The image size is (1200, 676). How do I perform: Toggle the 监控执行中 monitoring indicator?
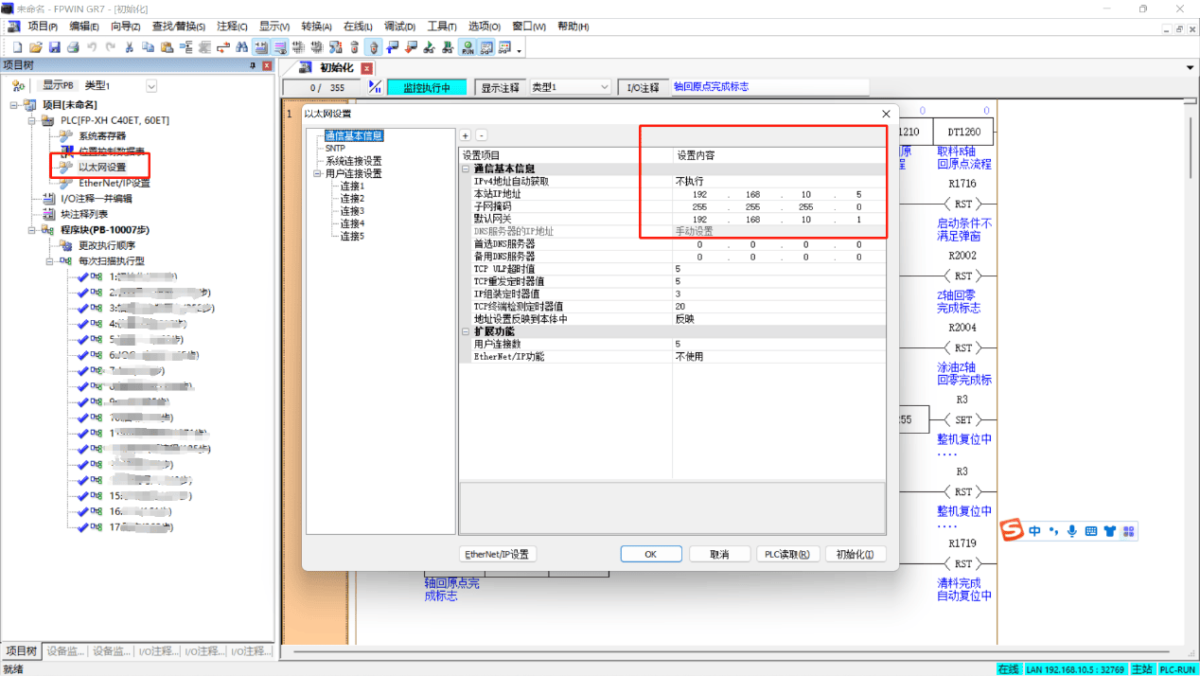[426, 88]
